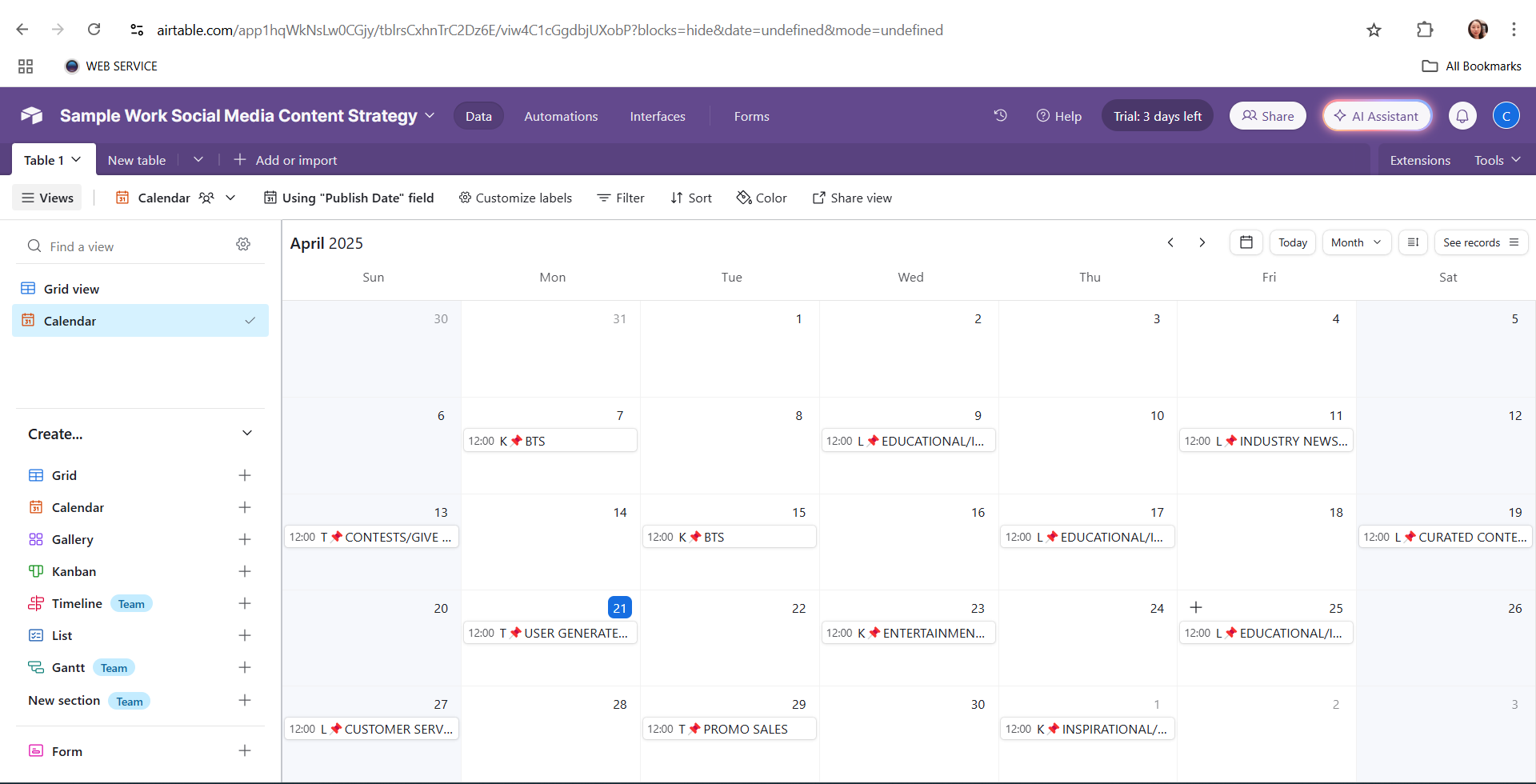Click the Find a view search field
Viewport: 1536px width, 784px height.
point(128,246)
